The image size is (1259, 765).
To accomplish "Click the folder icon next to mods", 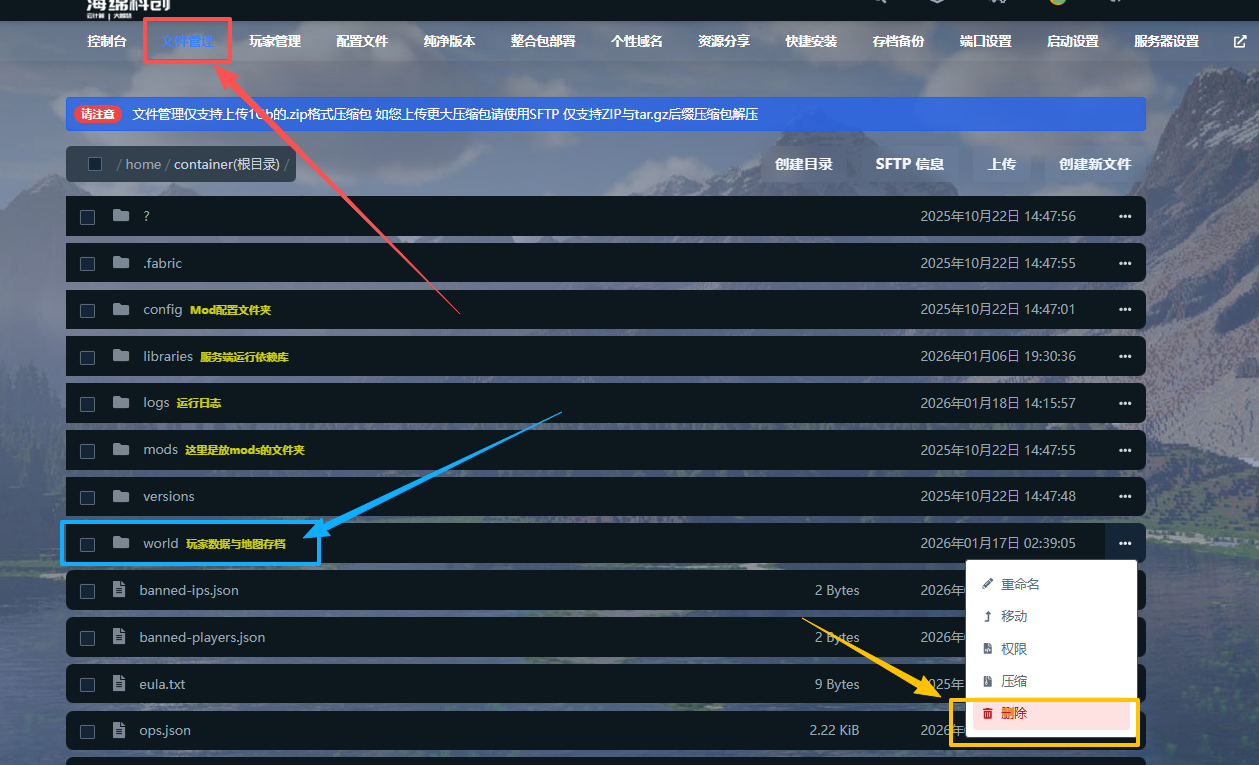I will (122, 449).
